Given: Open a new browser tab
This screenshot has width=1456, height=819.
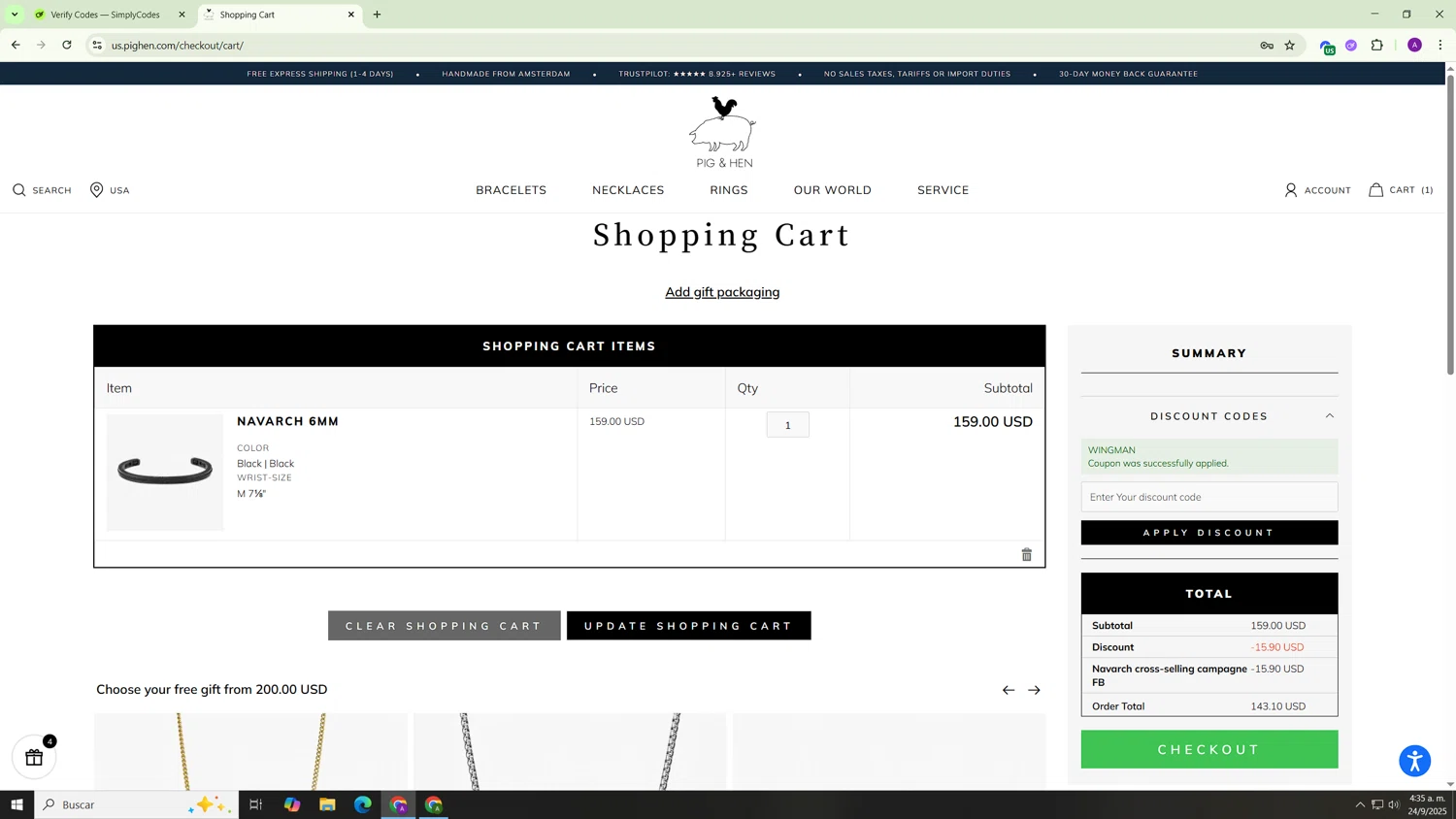Looking at the screenshot, I should [378, 15].
